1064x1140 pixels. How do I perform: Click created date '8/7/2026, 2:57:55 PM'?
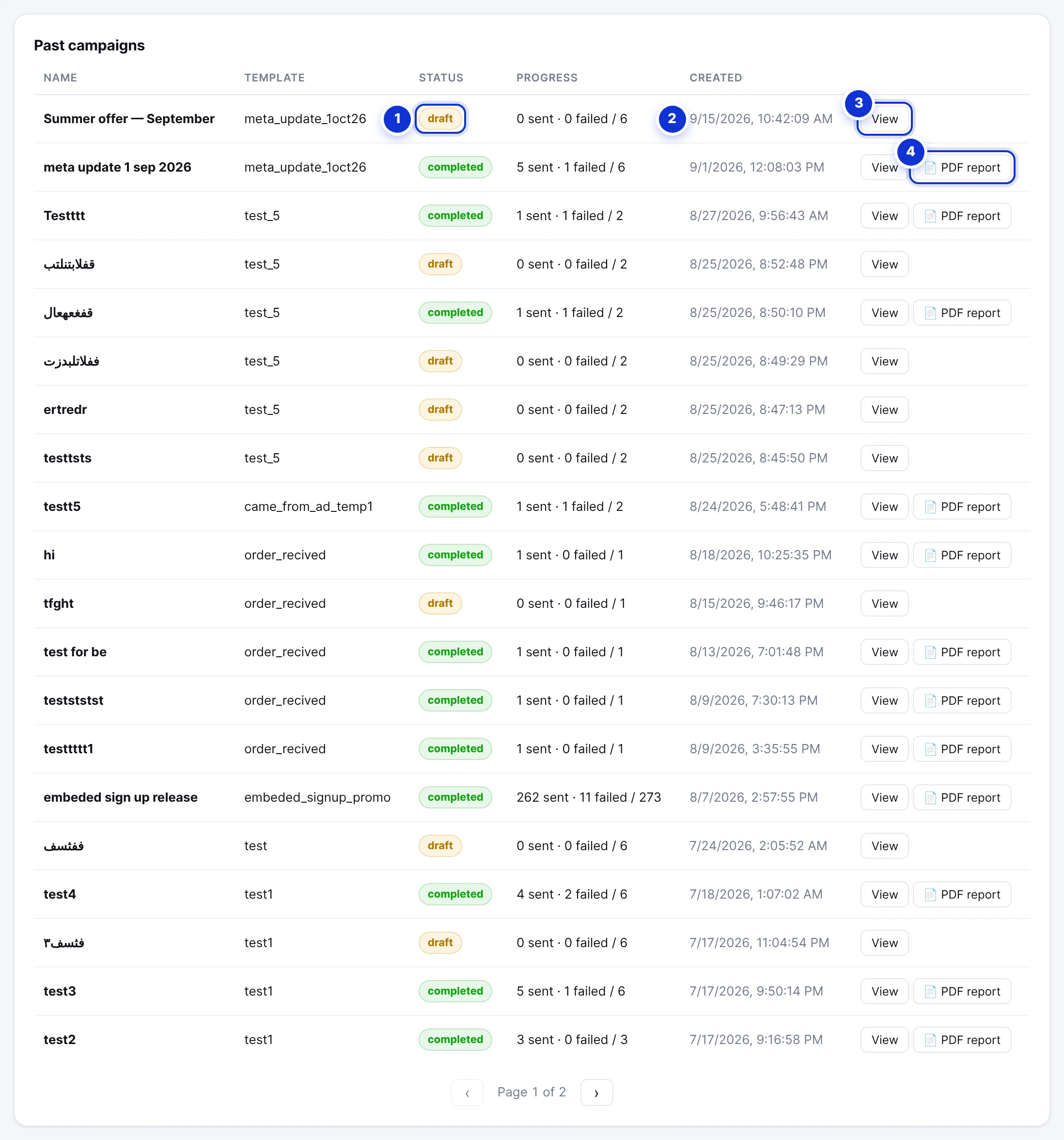point(753,797)
